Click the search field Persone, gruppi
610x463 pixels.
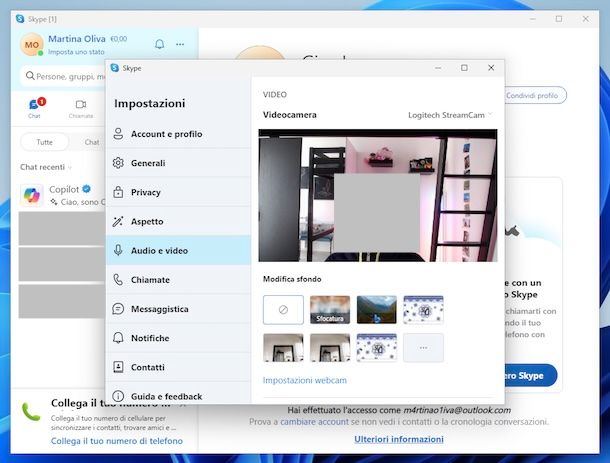pos(64,76)
